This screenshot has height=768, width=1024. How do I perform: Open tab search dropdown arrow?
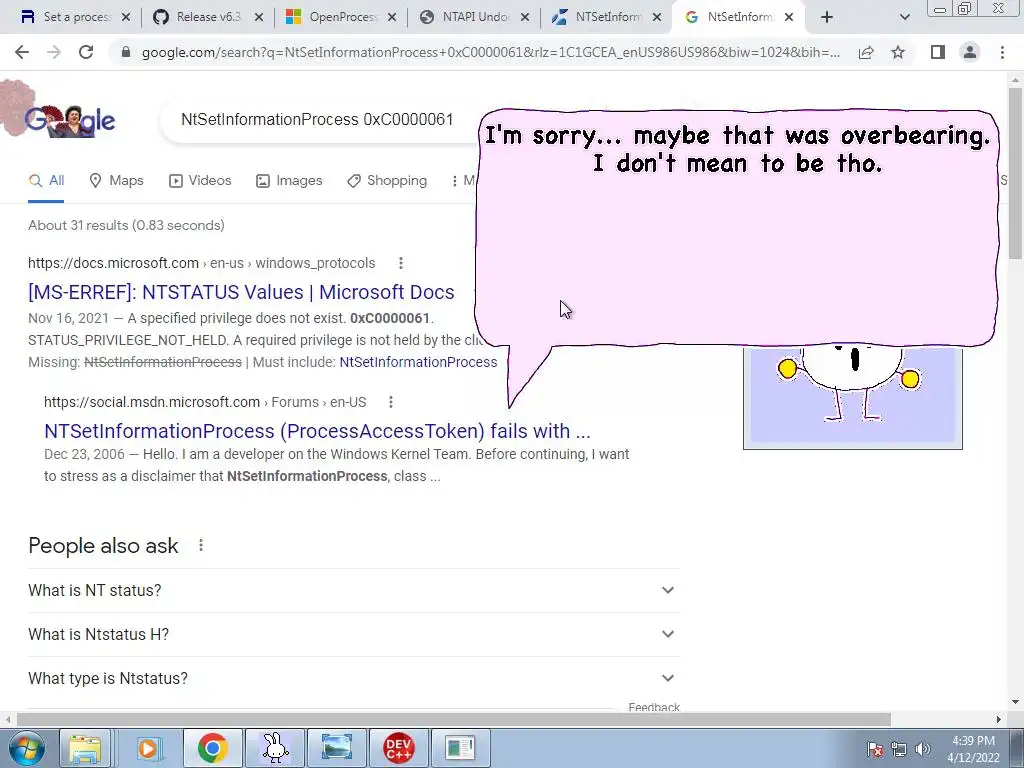pyautogui.click(x=904, y=17)
